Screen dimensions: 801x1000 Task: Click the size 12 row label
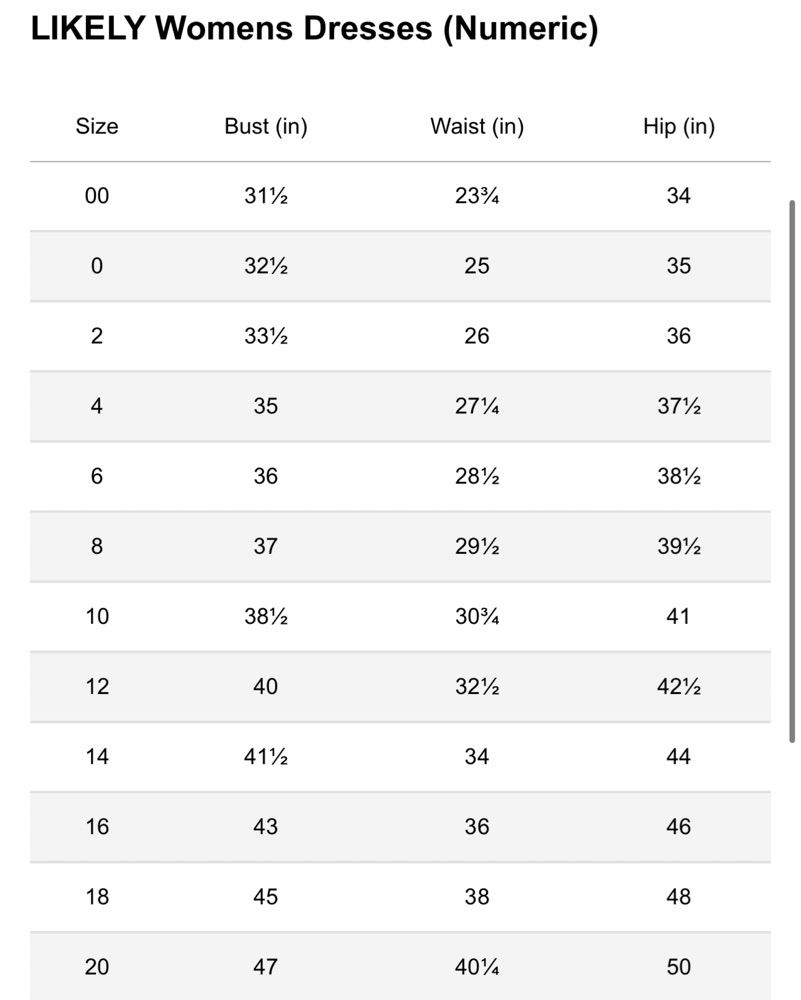tap(97, 687)
